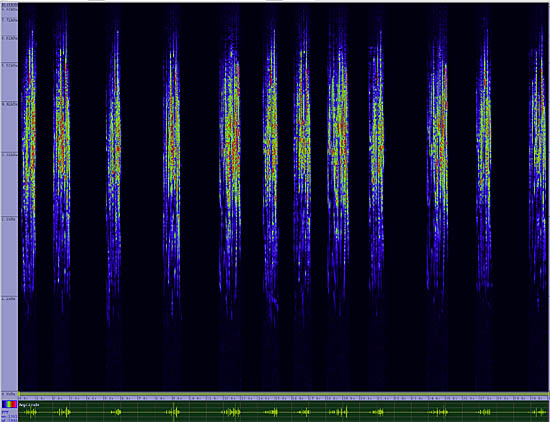This screenshot has height=422, width=550.
Task: Click the rainbow color scale swatch
Action: (x=9, y=404)
